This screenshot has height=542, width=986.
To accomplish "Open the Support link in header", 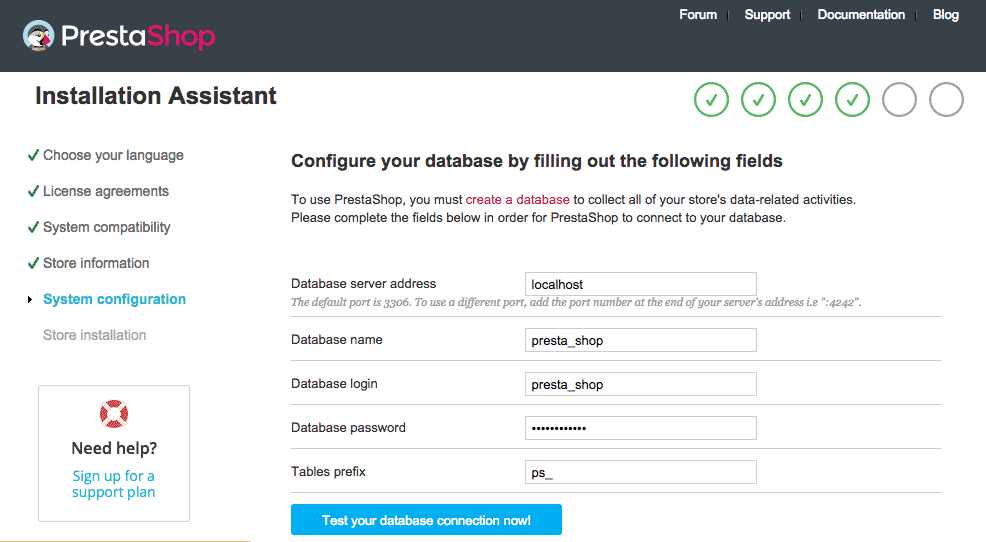I will click(x=767, y=15).
